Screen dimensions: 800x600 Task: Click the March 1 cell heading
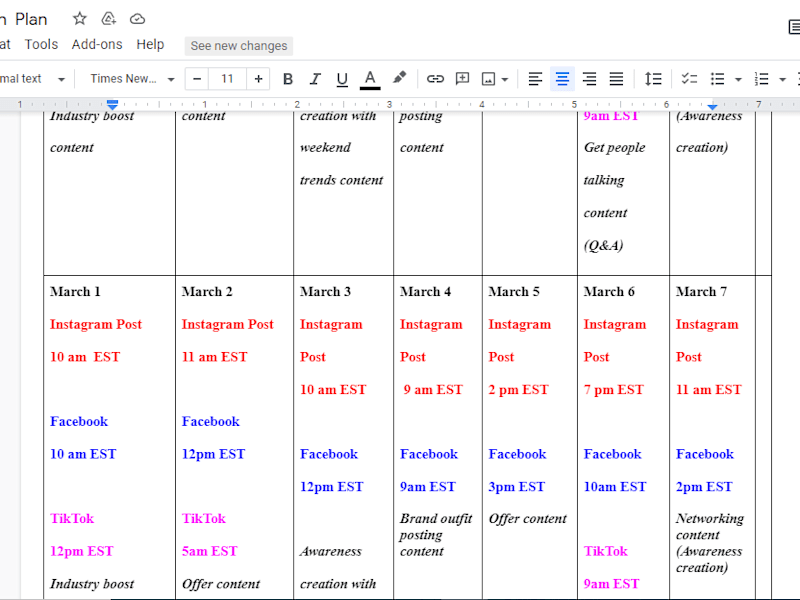pos(75,292)
